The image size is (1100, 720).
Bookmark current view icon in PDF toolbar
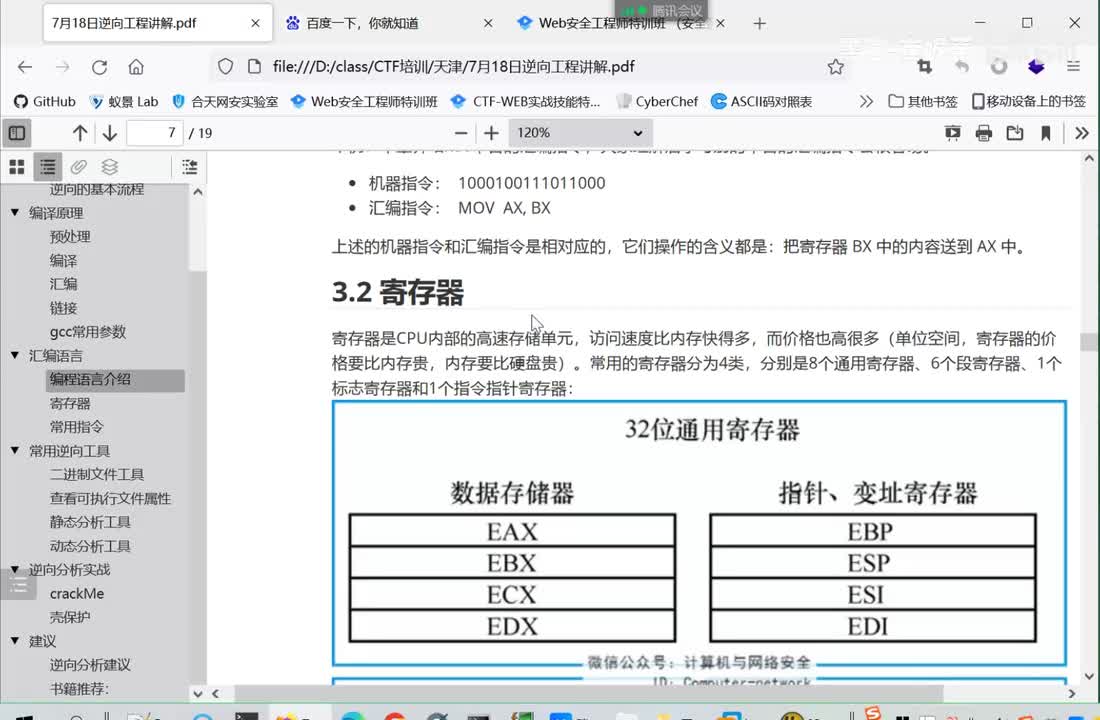tap(1045, 133)
